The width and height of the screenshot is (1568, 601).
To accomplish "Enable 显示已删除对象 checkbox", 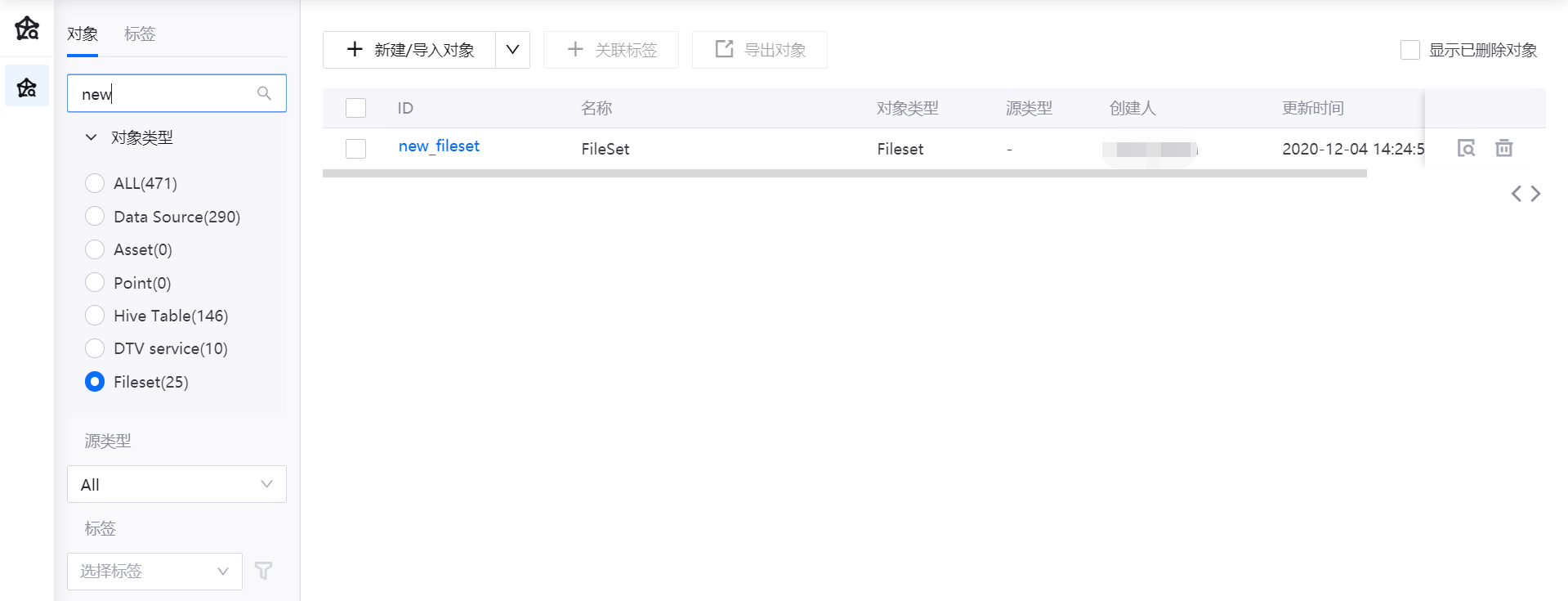I will tap(1409, 50).
